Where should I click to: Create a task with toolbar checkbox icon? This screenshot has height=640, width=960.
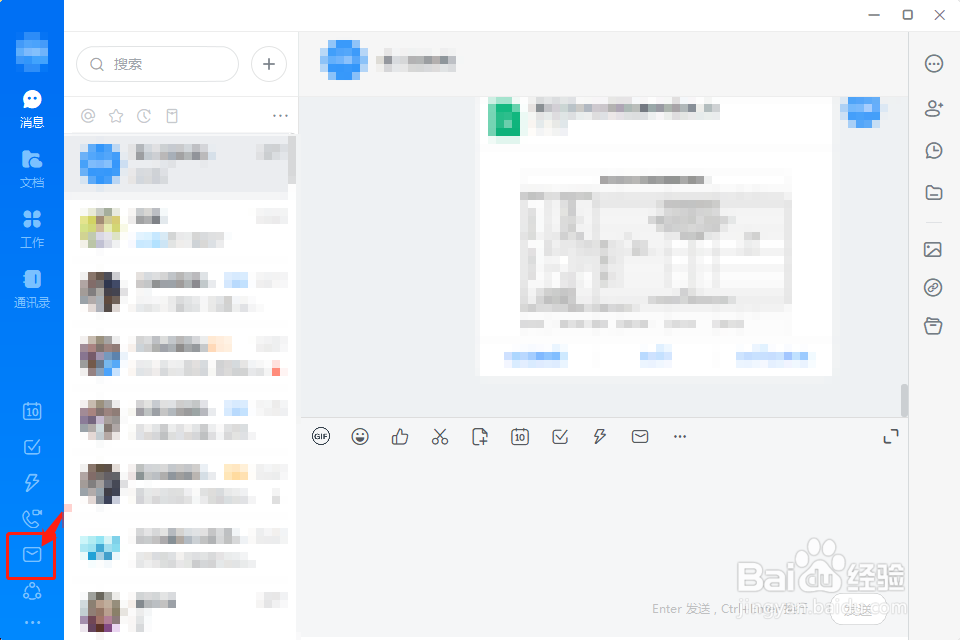(560, 437)
